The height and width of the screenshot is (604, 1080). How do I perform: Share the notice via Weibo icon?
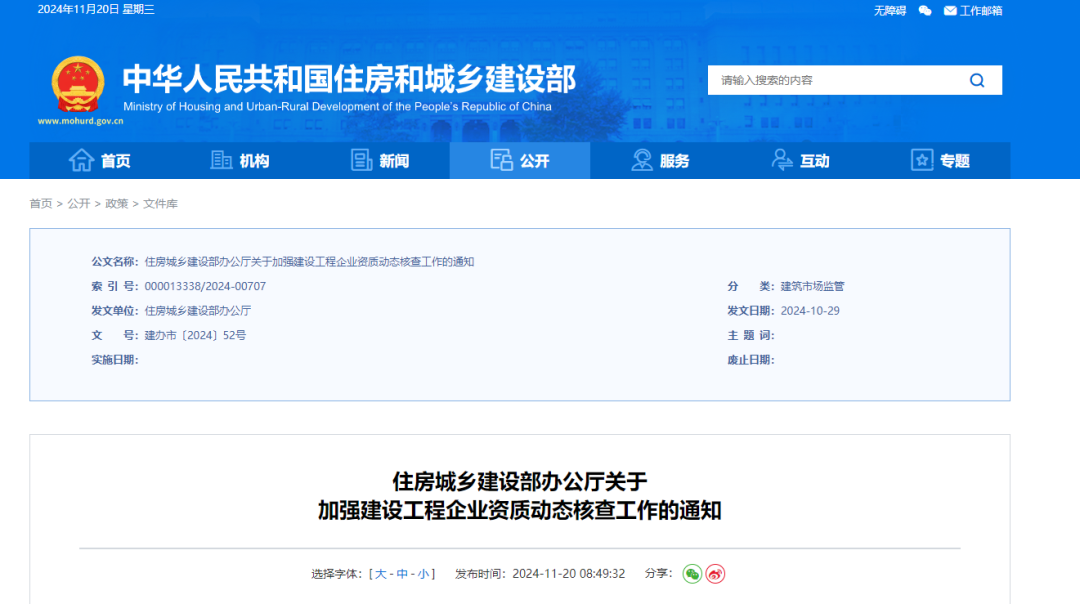(x=715, y=574)
